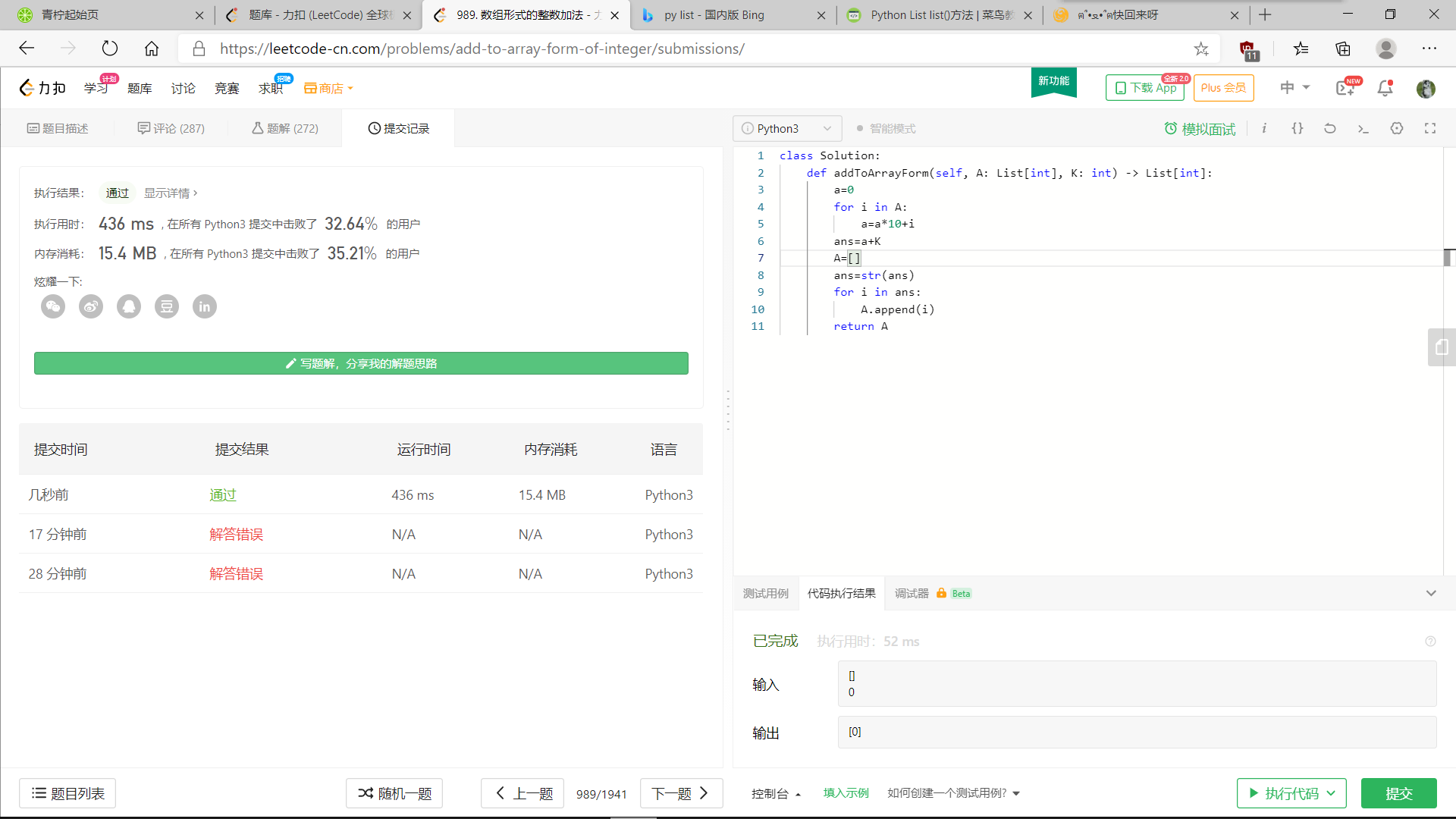Click the green 提交 submit button

(1398, 793)
